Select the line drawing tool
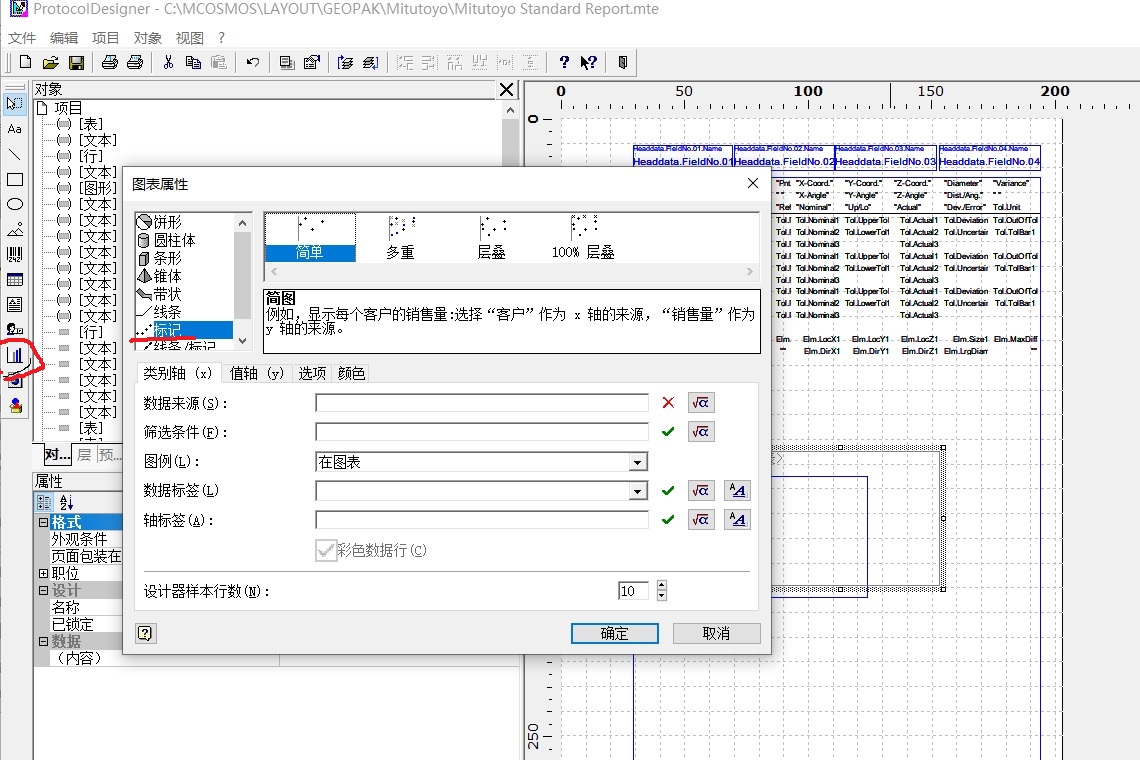 (15, 154)
